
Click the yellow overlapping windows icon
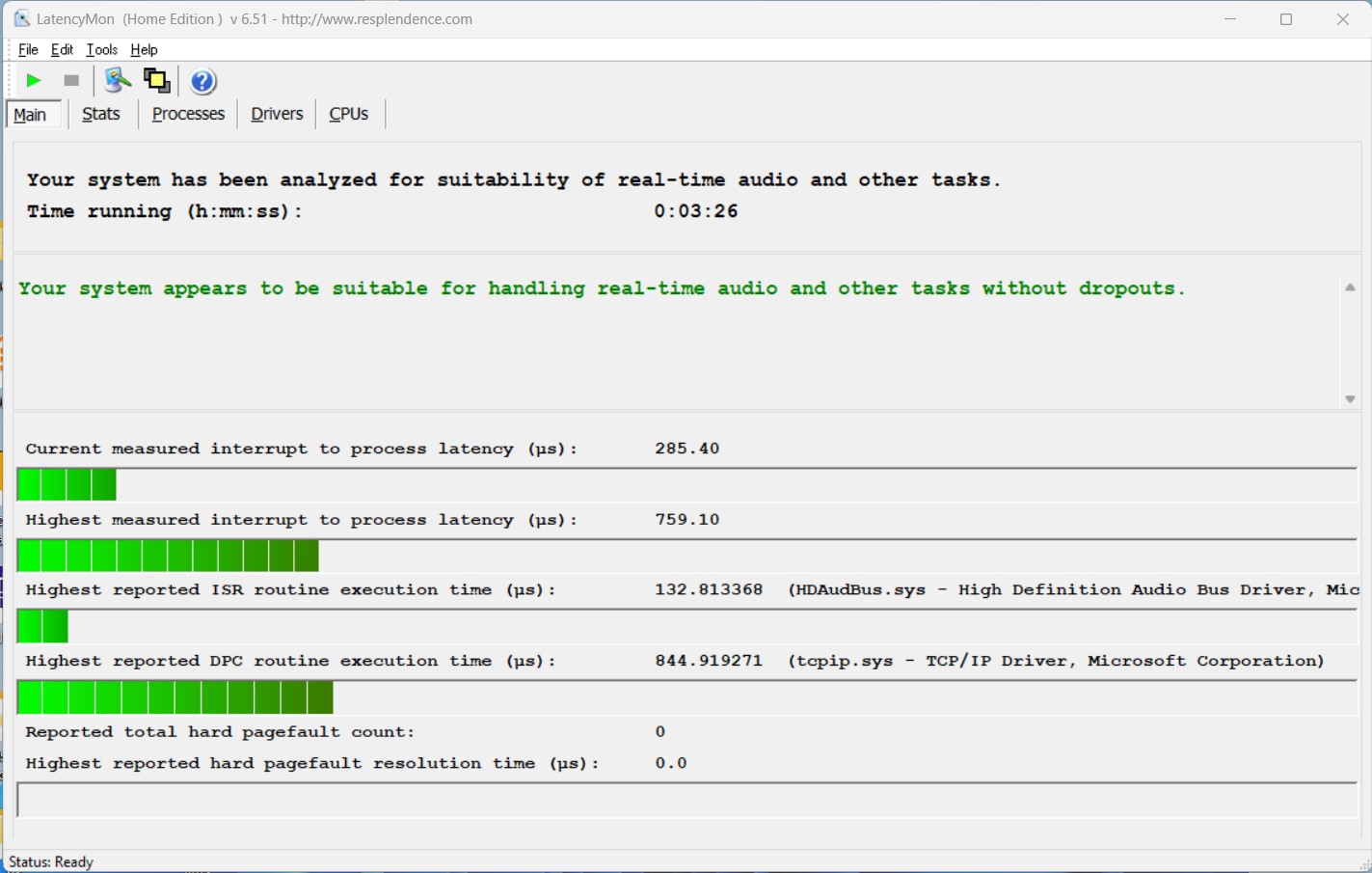coord(156,81)
